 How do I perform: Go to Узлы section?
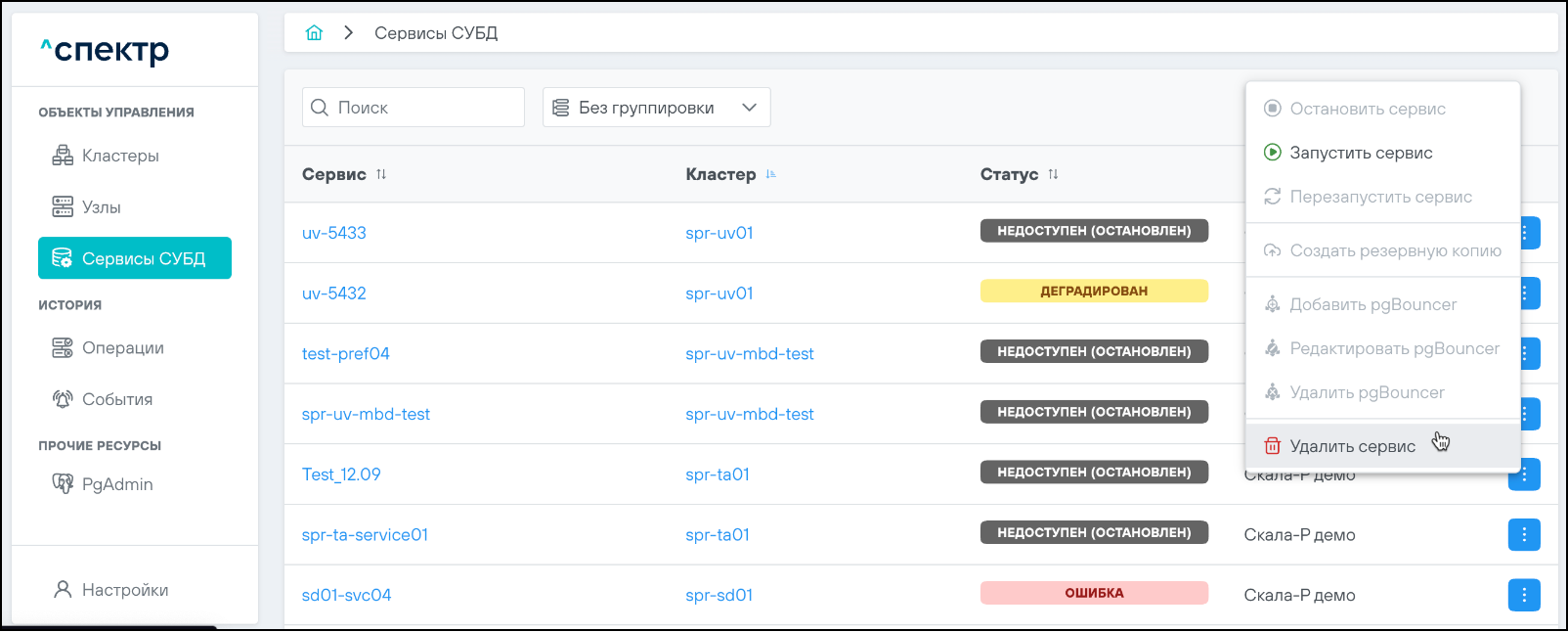pyautogui.click(x=101, y=207)
